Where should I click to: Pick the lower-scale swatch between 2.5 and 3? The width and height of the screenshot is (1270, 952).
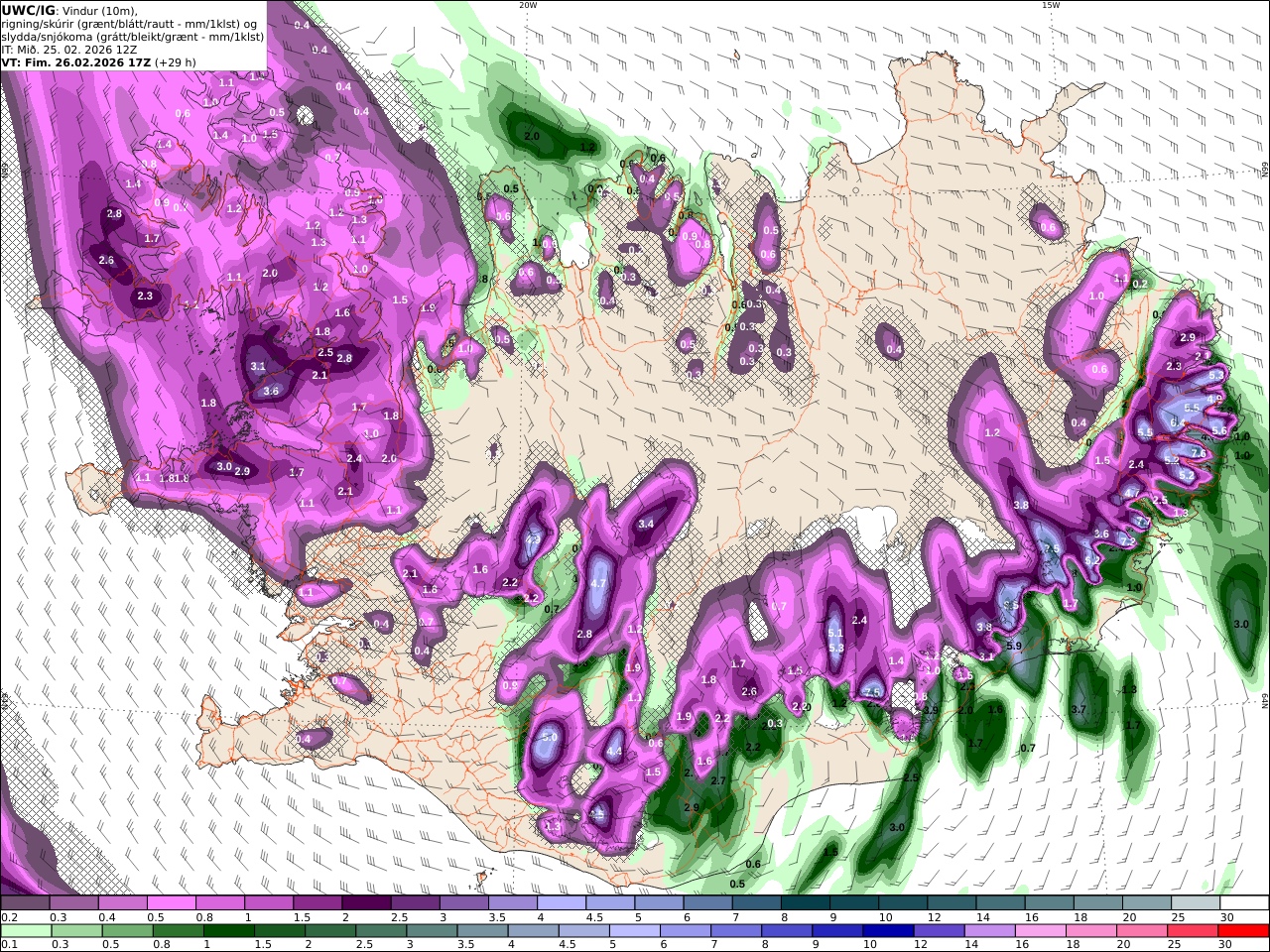[381, 930]
